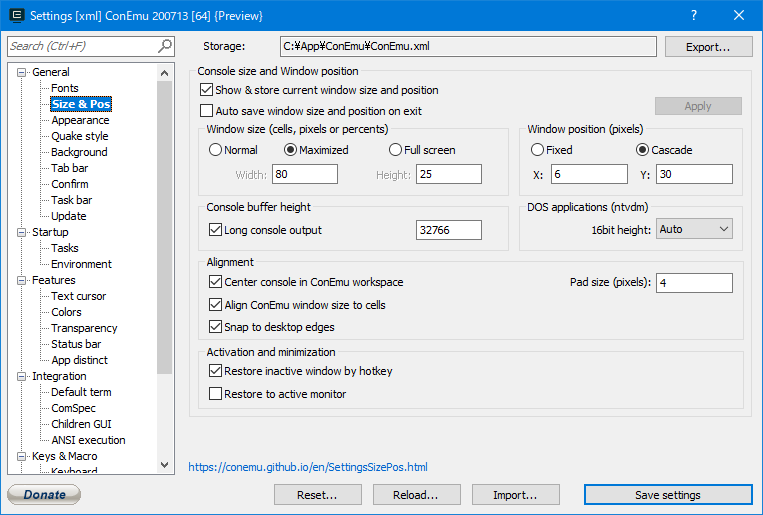Click the Storage path field
This screenshot has width=763, height=515.
click(468, 47)
